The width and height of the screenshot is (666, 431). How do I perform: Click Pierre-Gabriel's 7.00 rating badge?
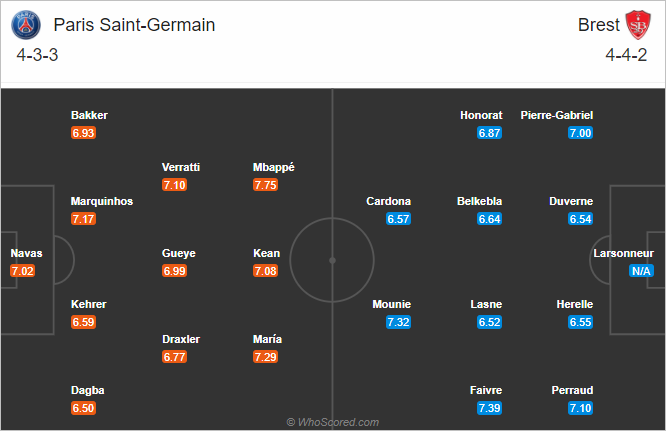tap(580, 133)
